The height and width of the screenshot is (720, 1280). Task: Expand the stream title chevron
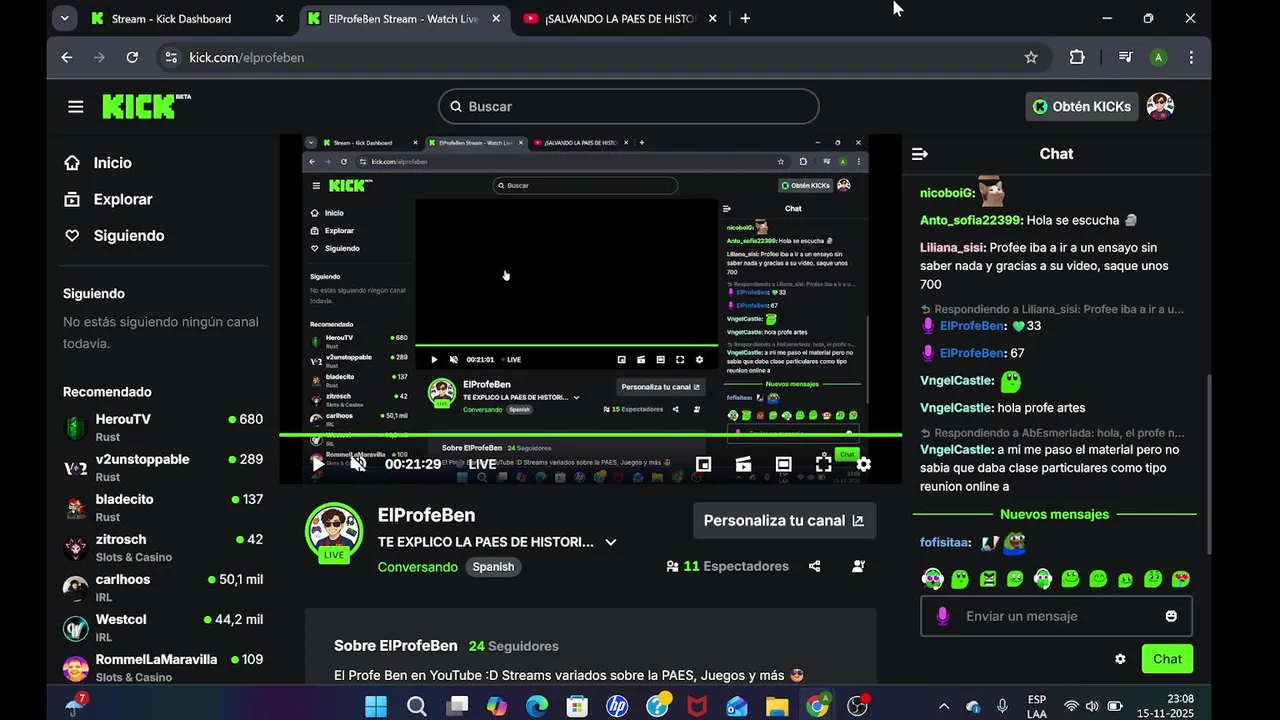[x=611, y=542]
